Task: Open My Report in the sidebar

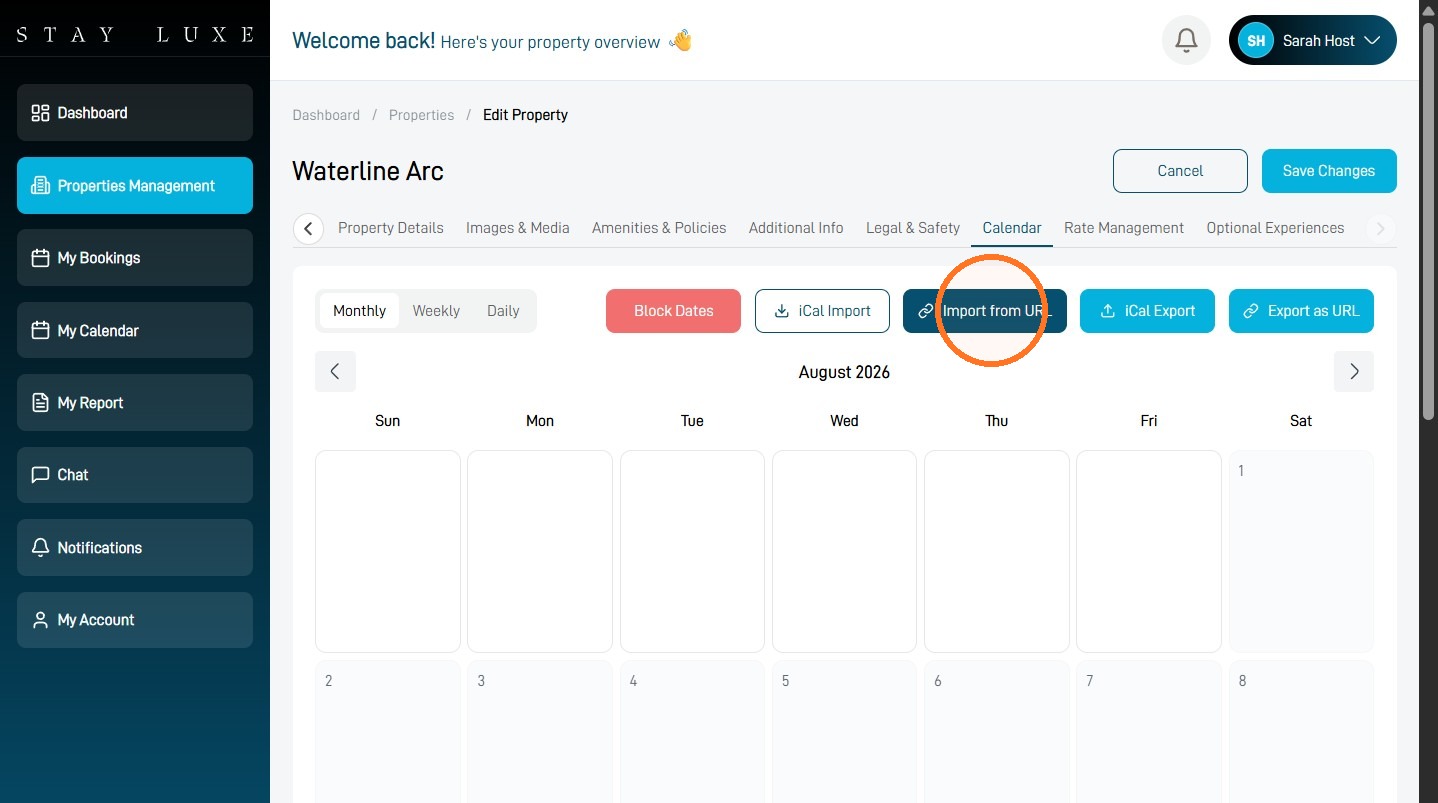Action: point(135,403)
